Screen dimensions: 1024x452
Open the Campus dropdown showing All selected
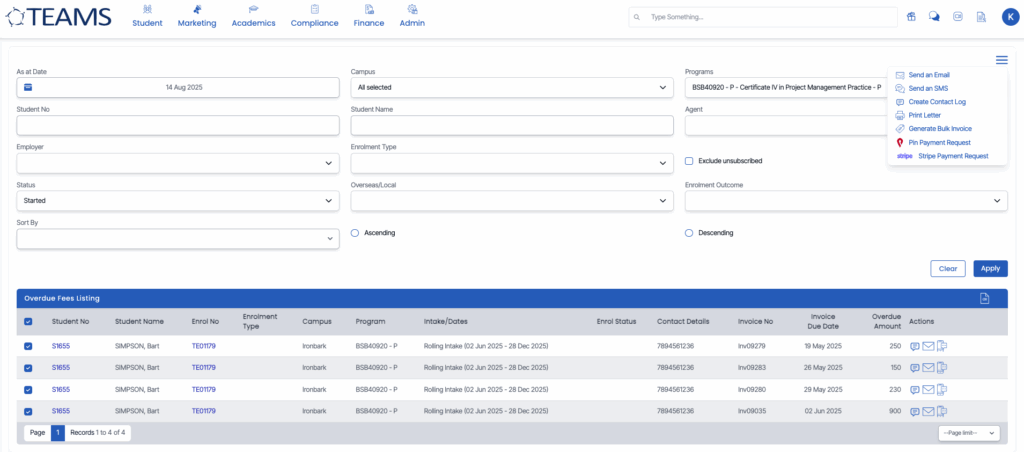click(x=512, y=88)
